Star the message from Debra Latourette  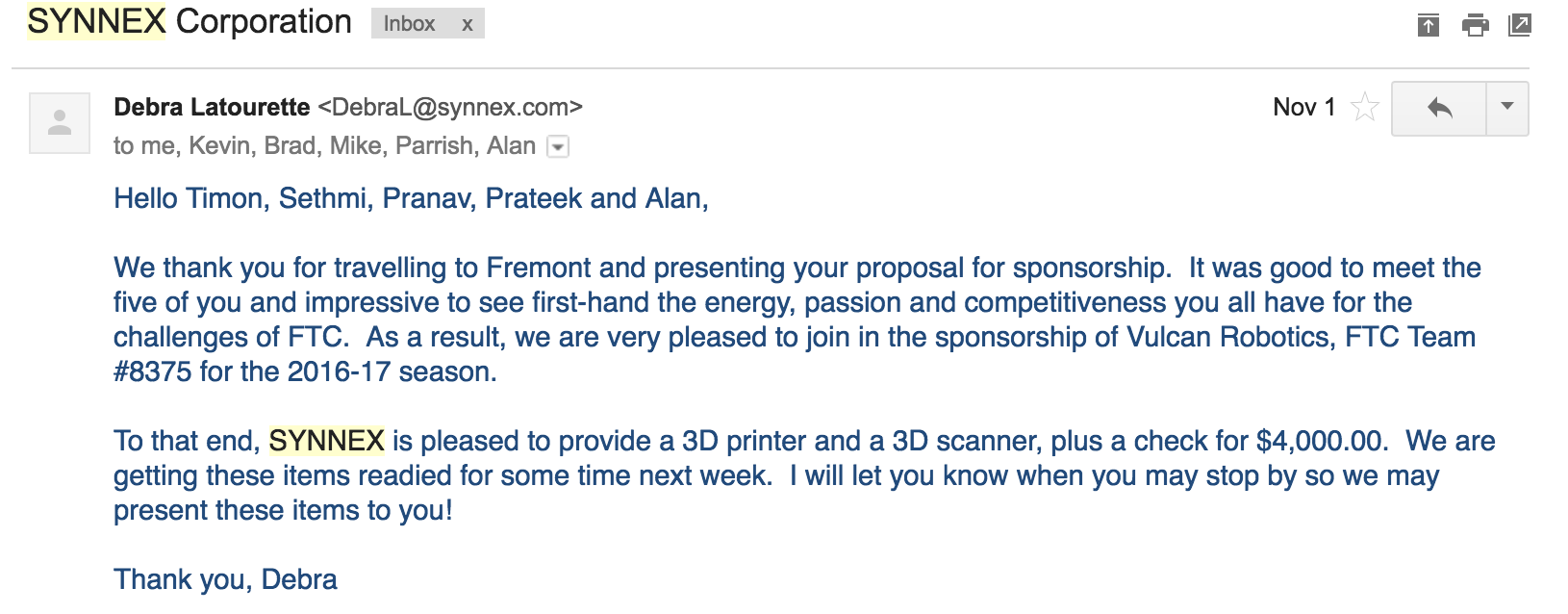pyautogui.click(x=1364, y=107)
